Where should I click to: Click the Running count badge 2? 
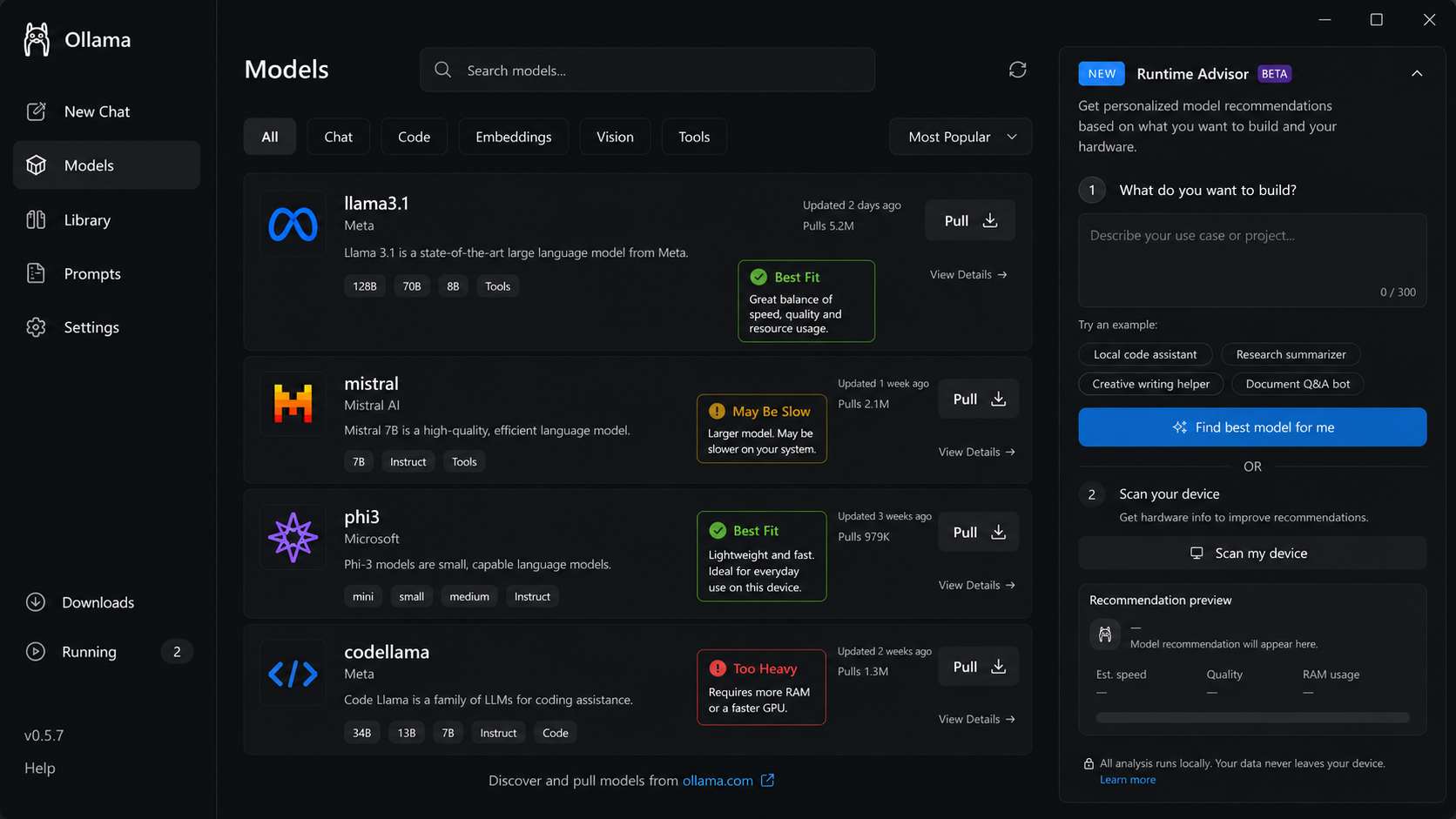point(177,652)
